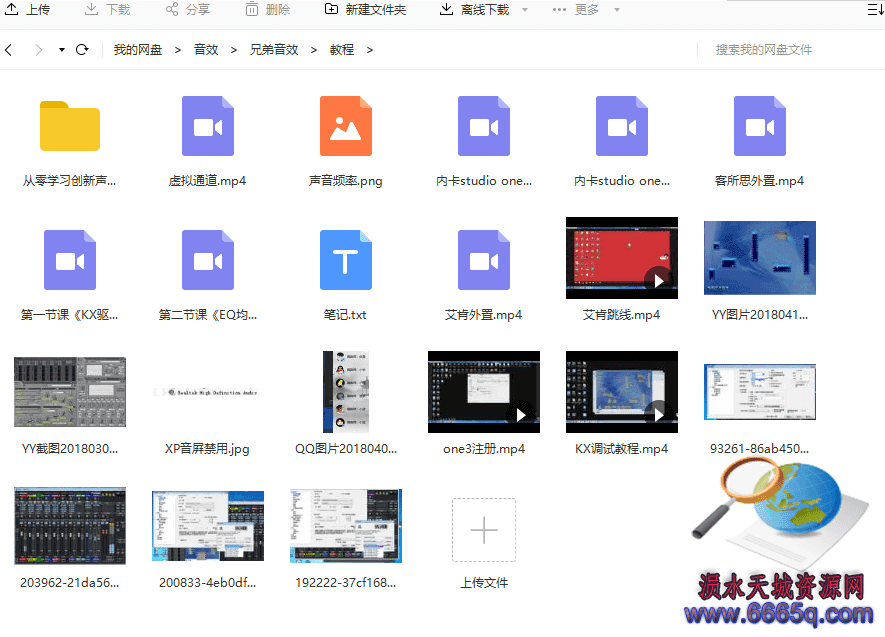Navigate to 我的网盘 breadcrumb
This screenshot has width=885, height=637.
pos(138,50)
